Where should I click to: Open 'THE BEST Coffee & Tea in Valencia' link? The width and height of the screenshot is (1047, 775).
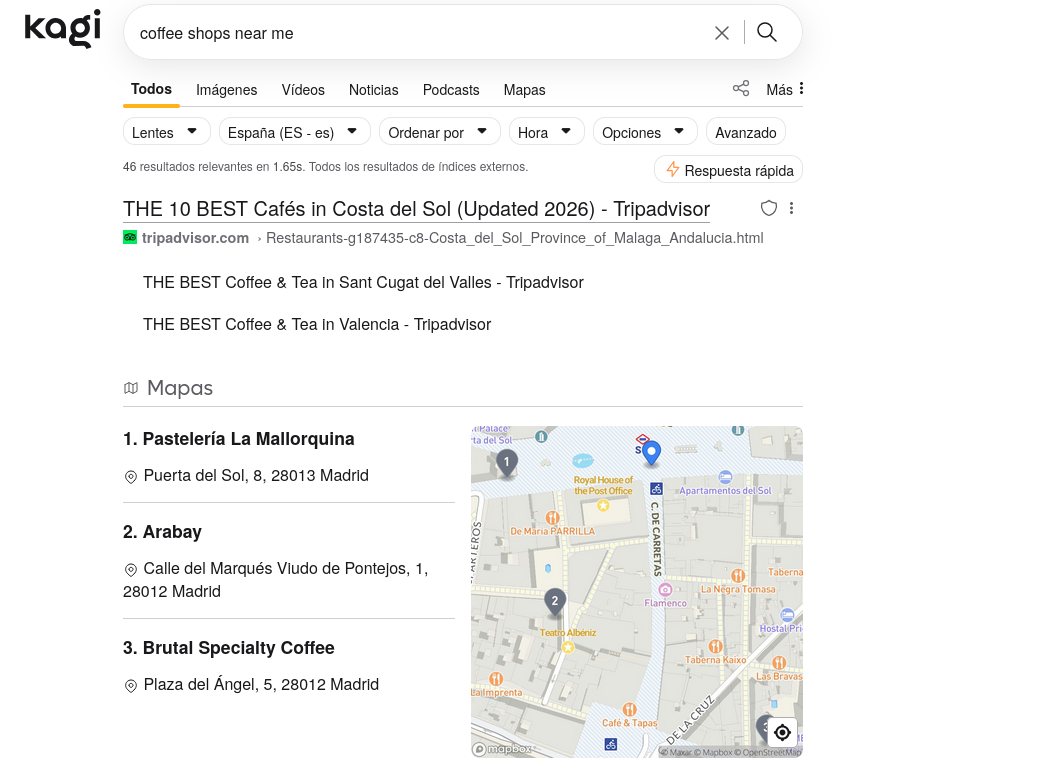(317, 324)
